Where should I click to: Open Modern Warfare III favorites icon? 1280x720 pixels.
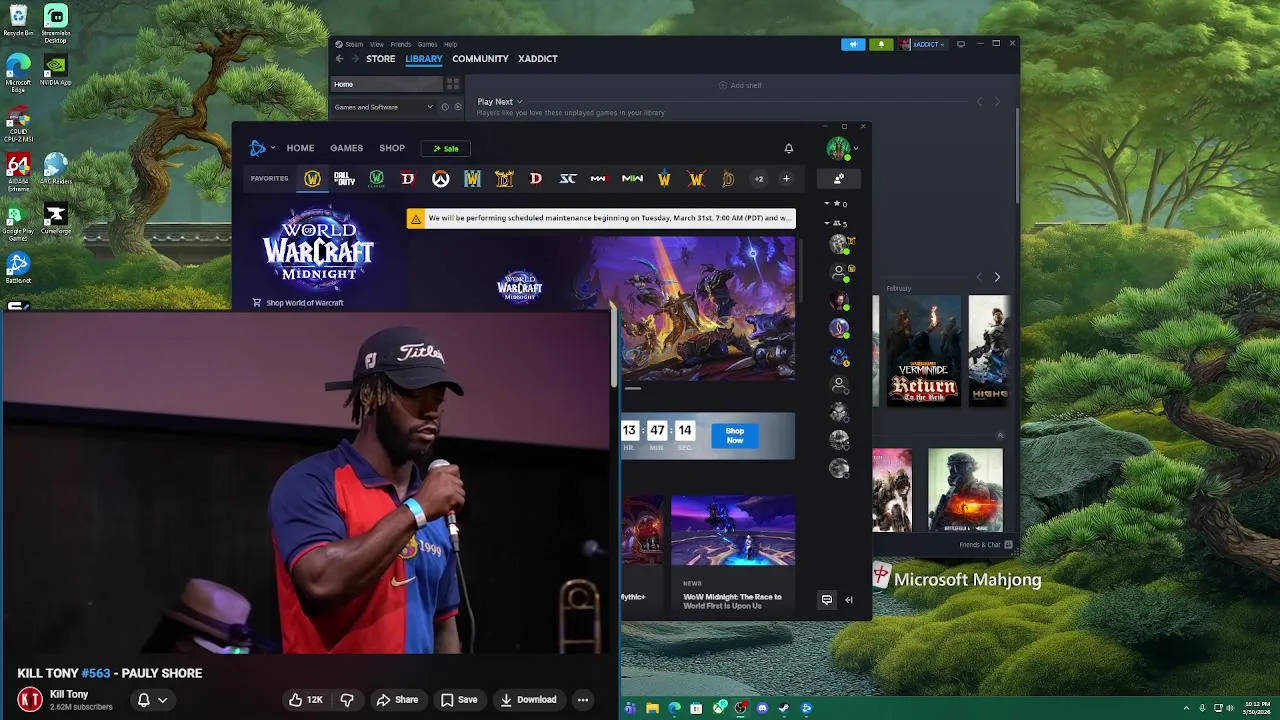pos(599,179)
